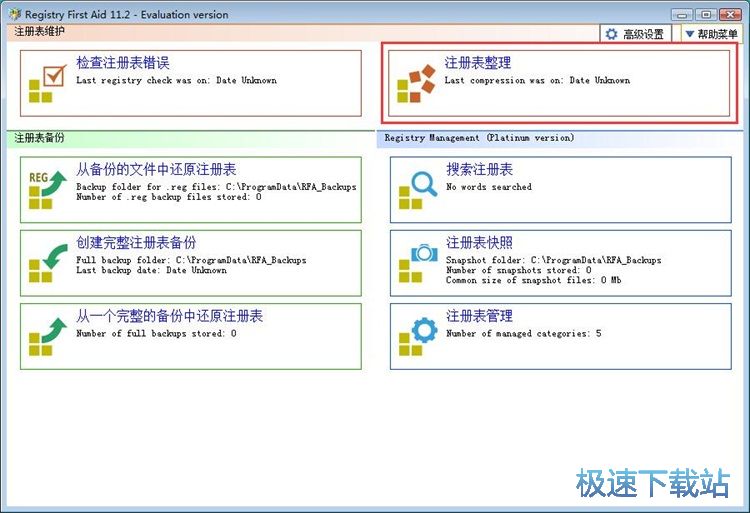The image size is (750, 513).
Task: Click the registry management gear icon
Action: [x=418, y=336]
